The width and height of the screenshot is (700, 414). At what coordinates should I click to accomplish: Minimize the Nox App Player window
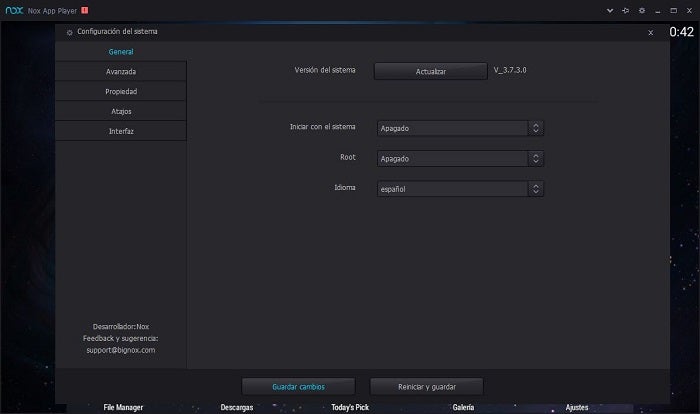click(658, 11)
